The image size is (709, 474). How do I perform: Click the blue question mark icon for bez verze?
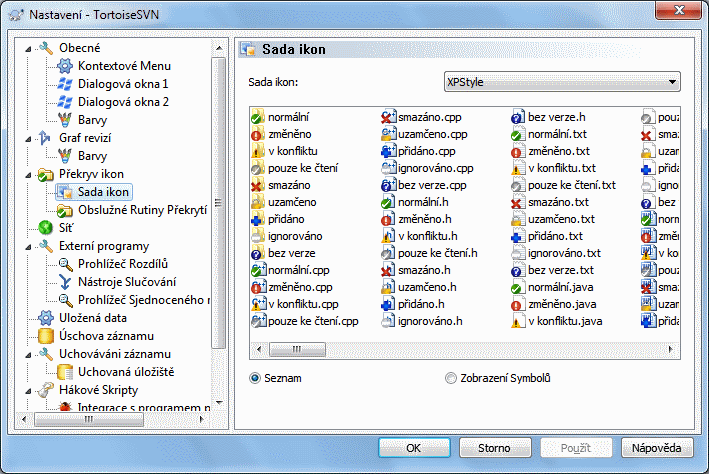click(x=257, y=253)
